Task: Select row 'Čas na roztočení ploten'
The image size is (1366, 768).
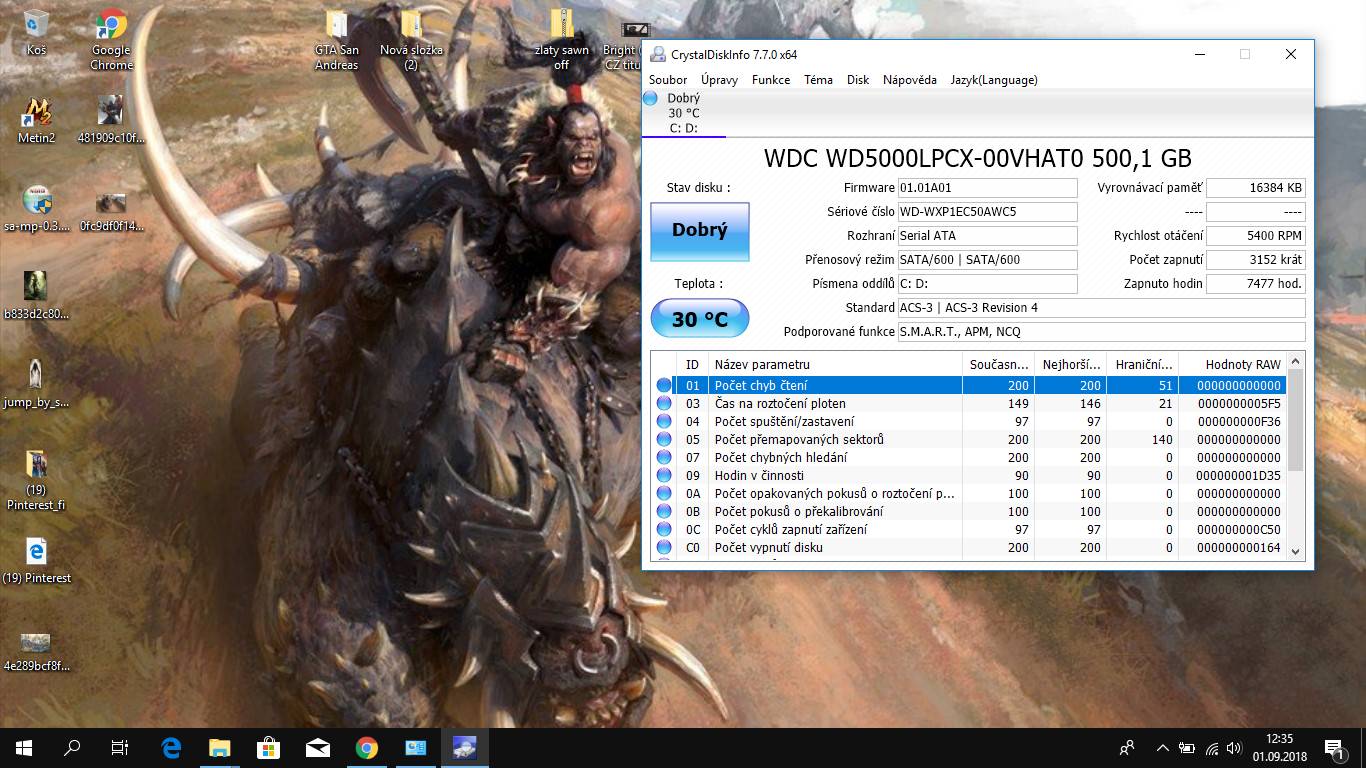Action: coord(968,403)
